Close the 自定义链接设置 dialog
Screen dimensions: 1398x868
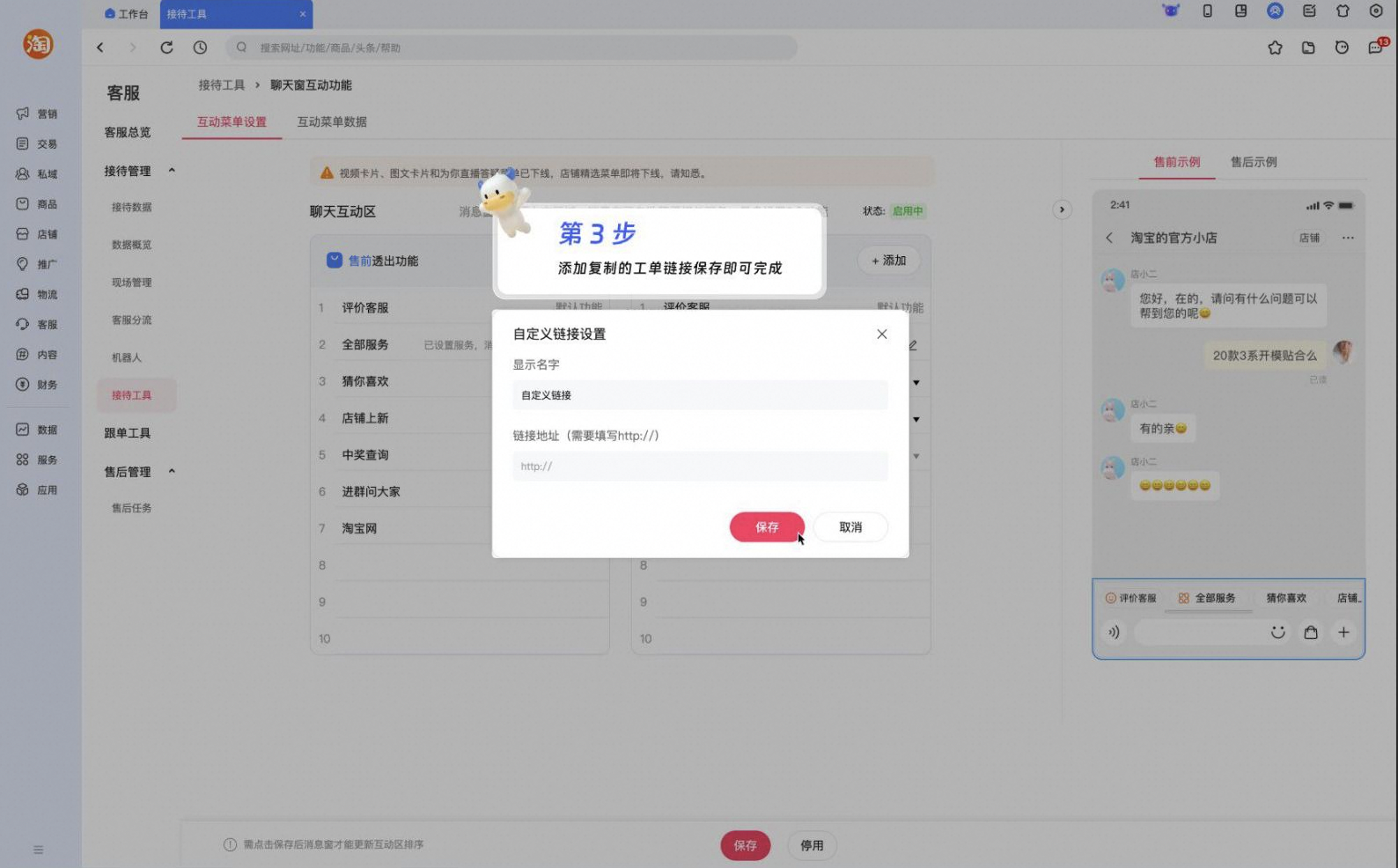[x=882, y=334]
